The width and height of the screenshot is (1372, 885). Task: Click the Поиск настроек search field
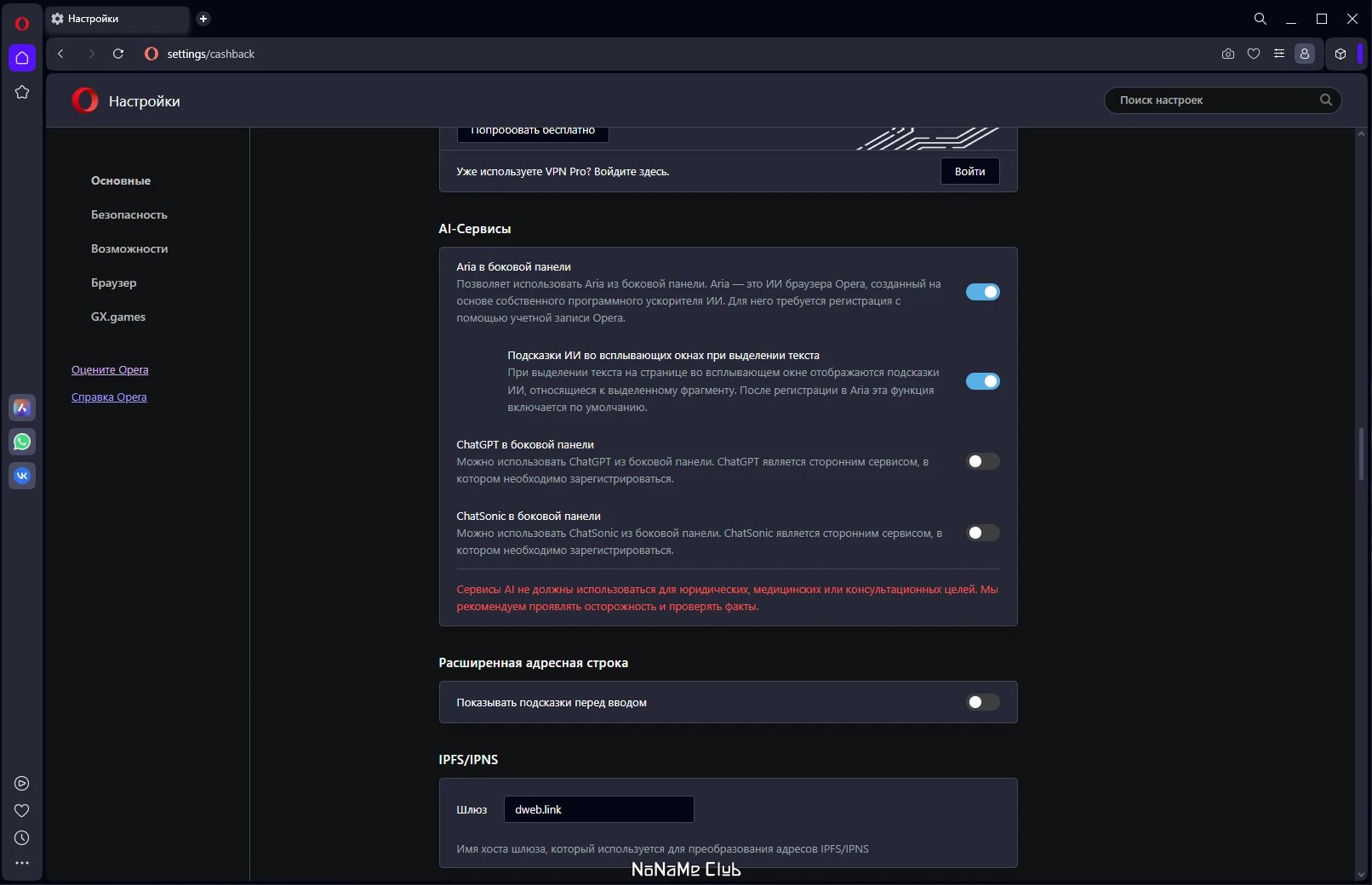pos(1222,100)
